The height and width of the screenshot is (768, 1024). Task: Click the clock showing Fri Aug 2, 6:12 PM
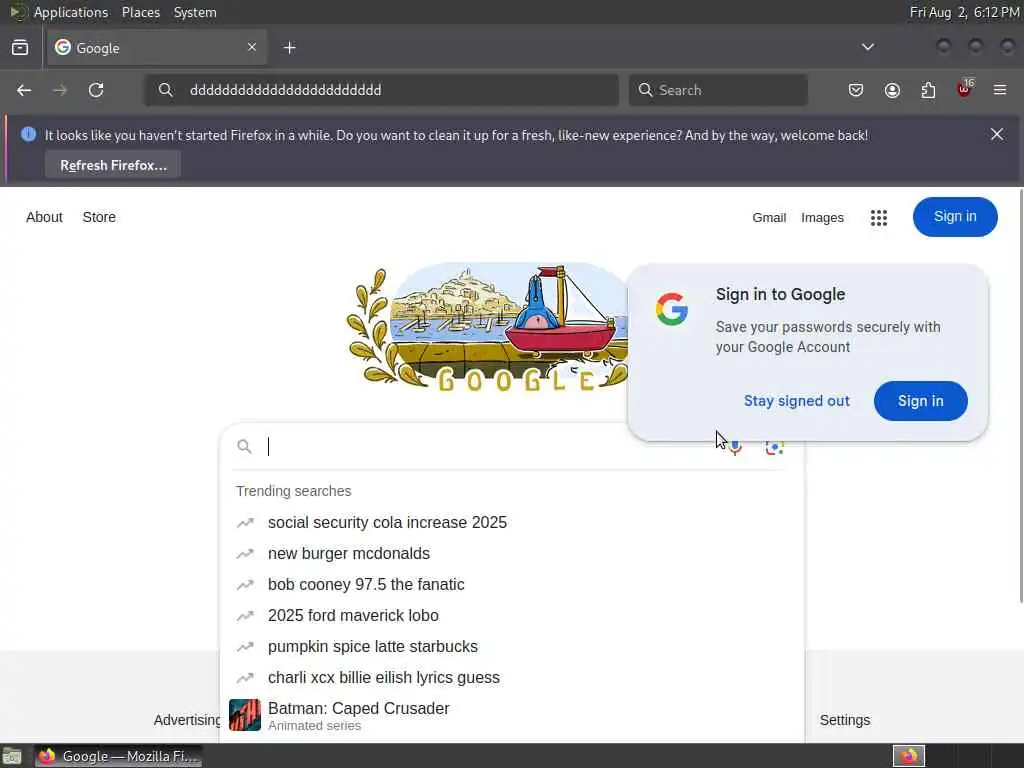(964, 12)
